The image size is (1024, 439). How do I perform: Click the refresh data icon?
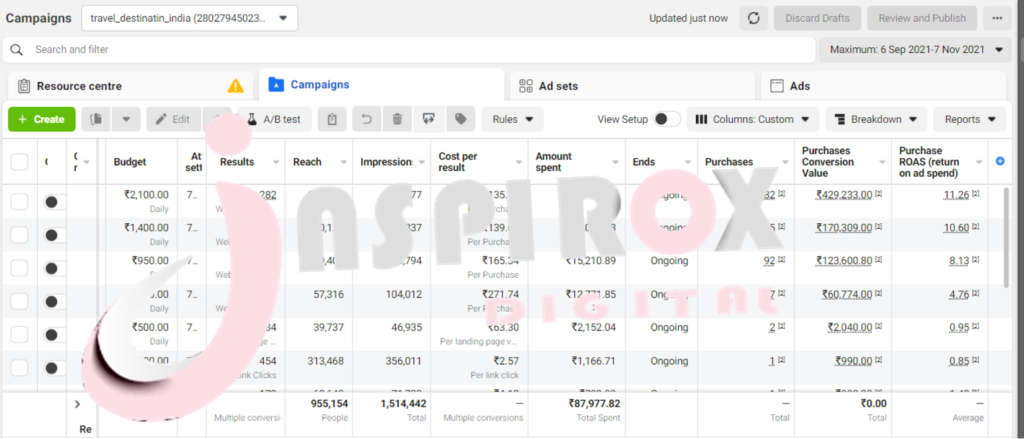click(x=753, y=18)
